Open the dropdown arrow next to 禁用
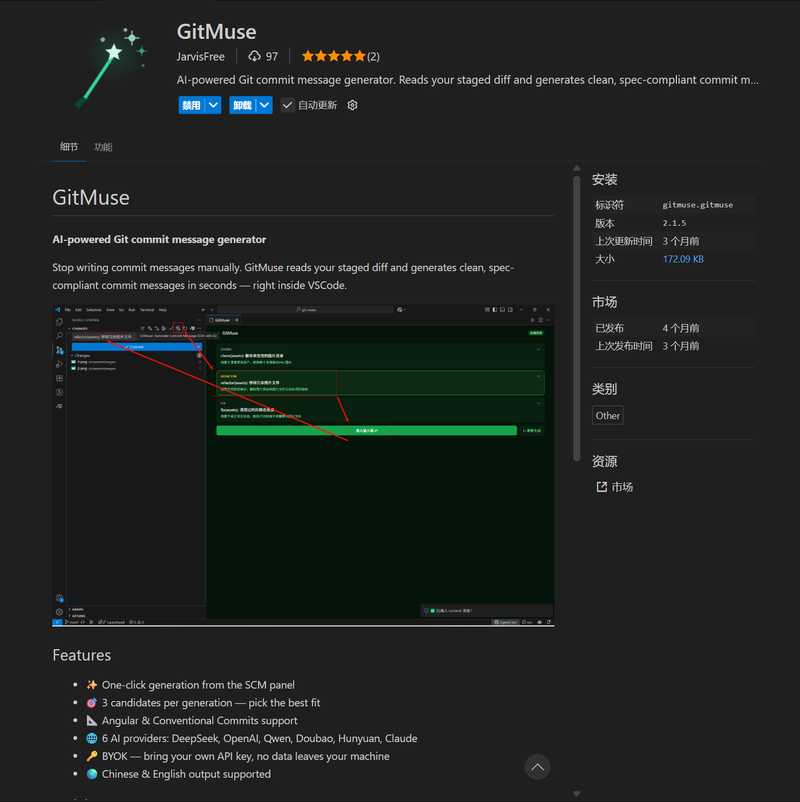Image resolution: width=800 pixels, height=802 pixels. [x=213, y=105]
